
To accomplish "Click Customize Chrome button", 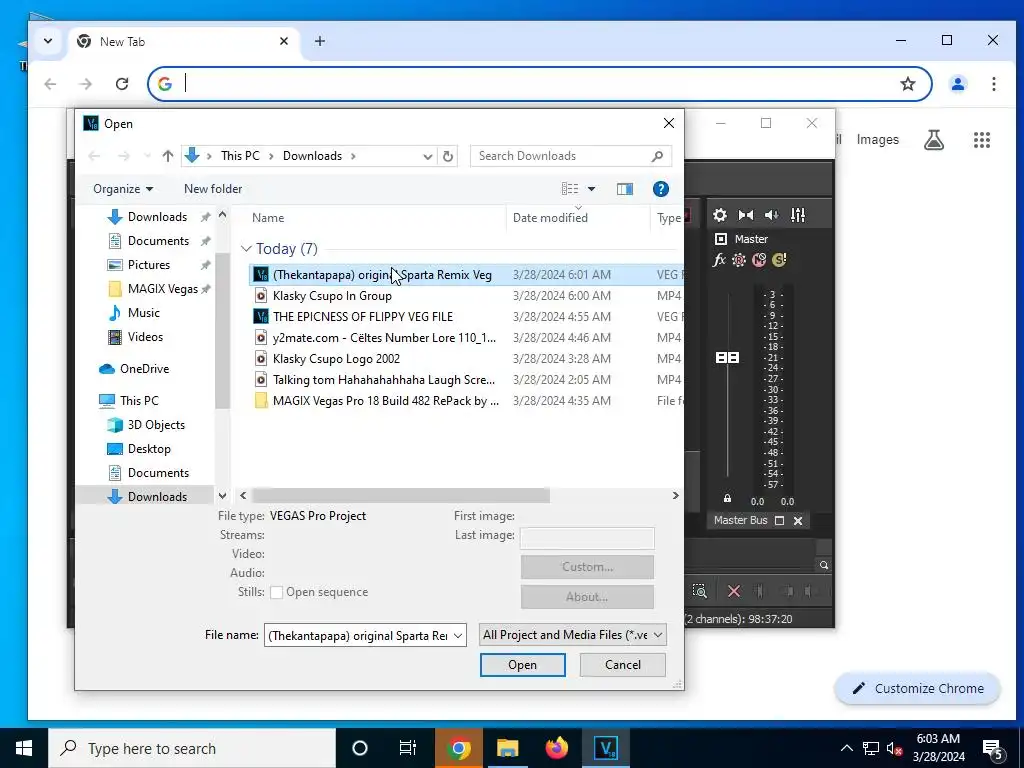I will click(918, 688).
